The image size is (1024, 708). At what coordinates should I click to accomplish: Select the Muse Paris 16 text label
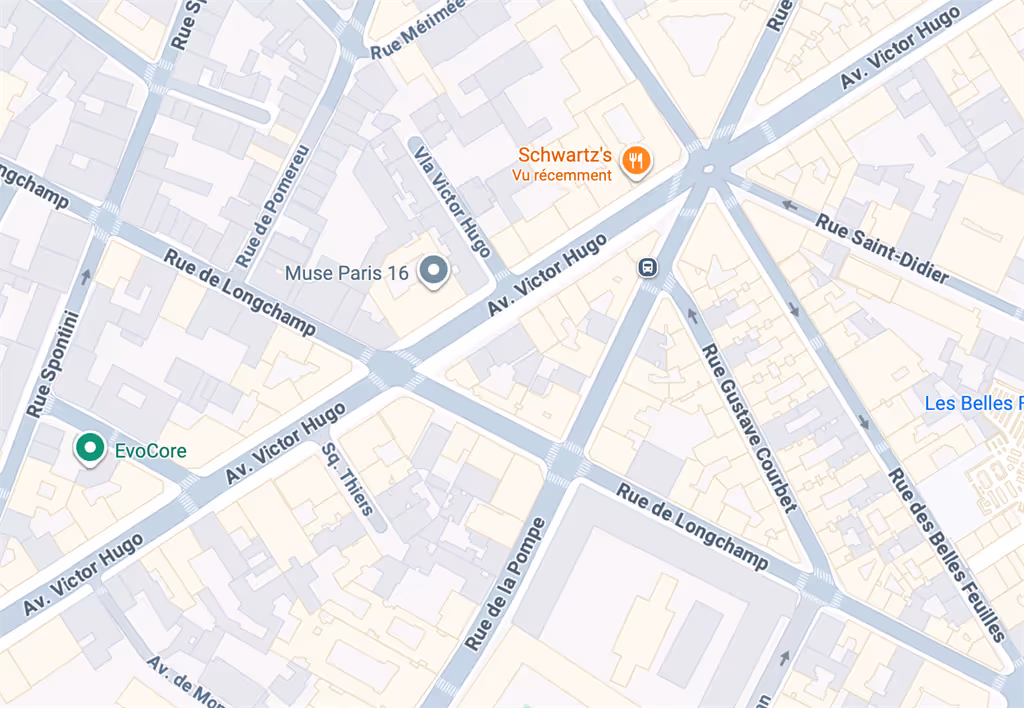[x=346, y=272]
